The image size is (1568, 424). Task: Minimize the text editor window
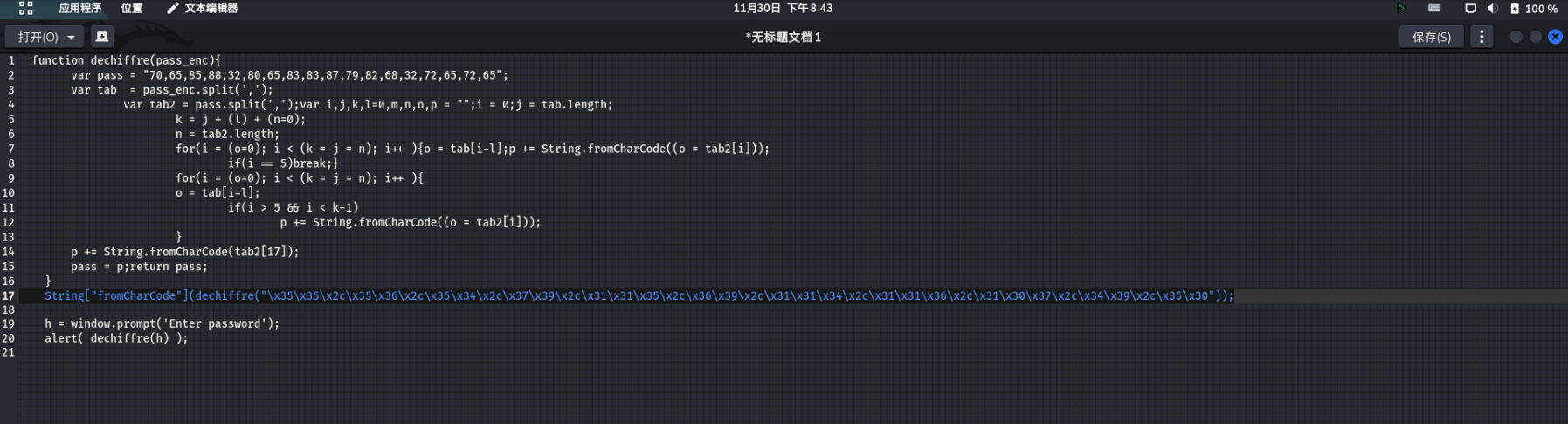[1516, 37]
